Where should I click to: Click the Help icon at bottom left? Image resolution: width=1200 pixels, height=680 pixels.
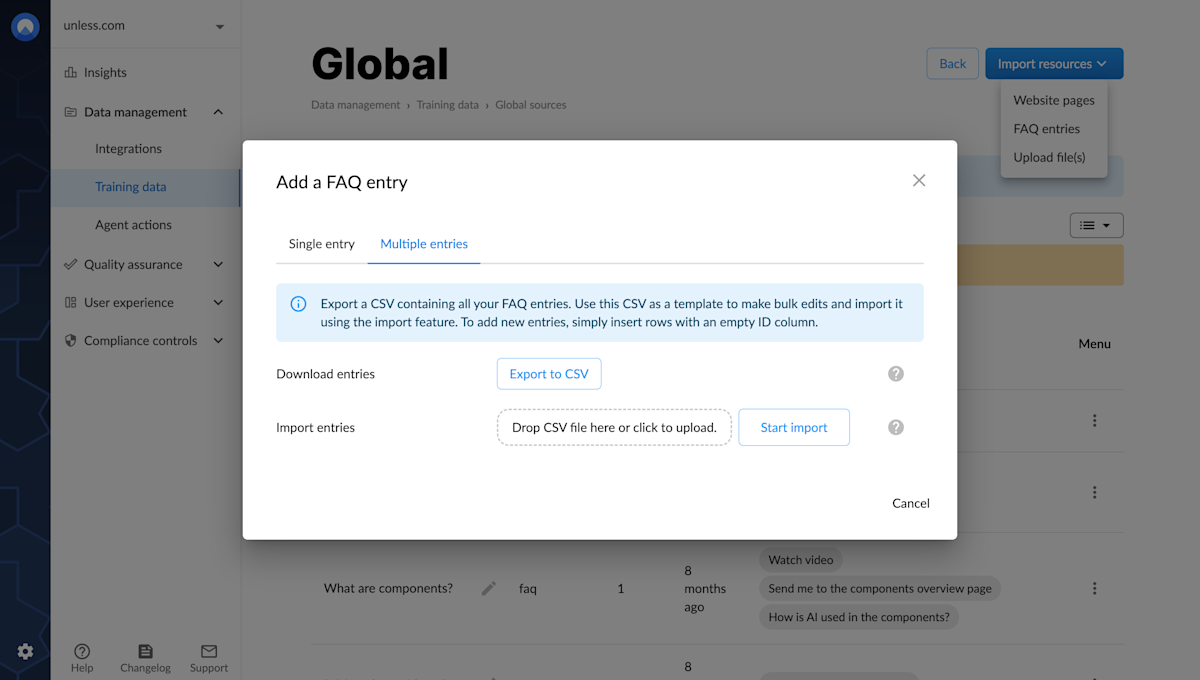pos(82,652)
